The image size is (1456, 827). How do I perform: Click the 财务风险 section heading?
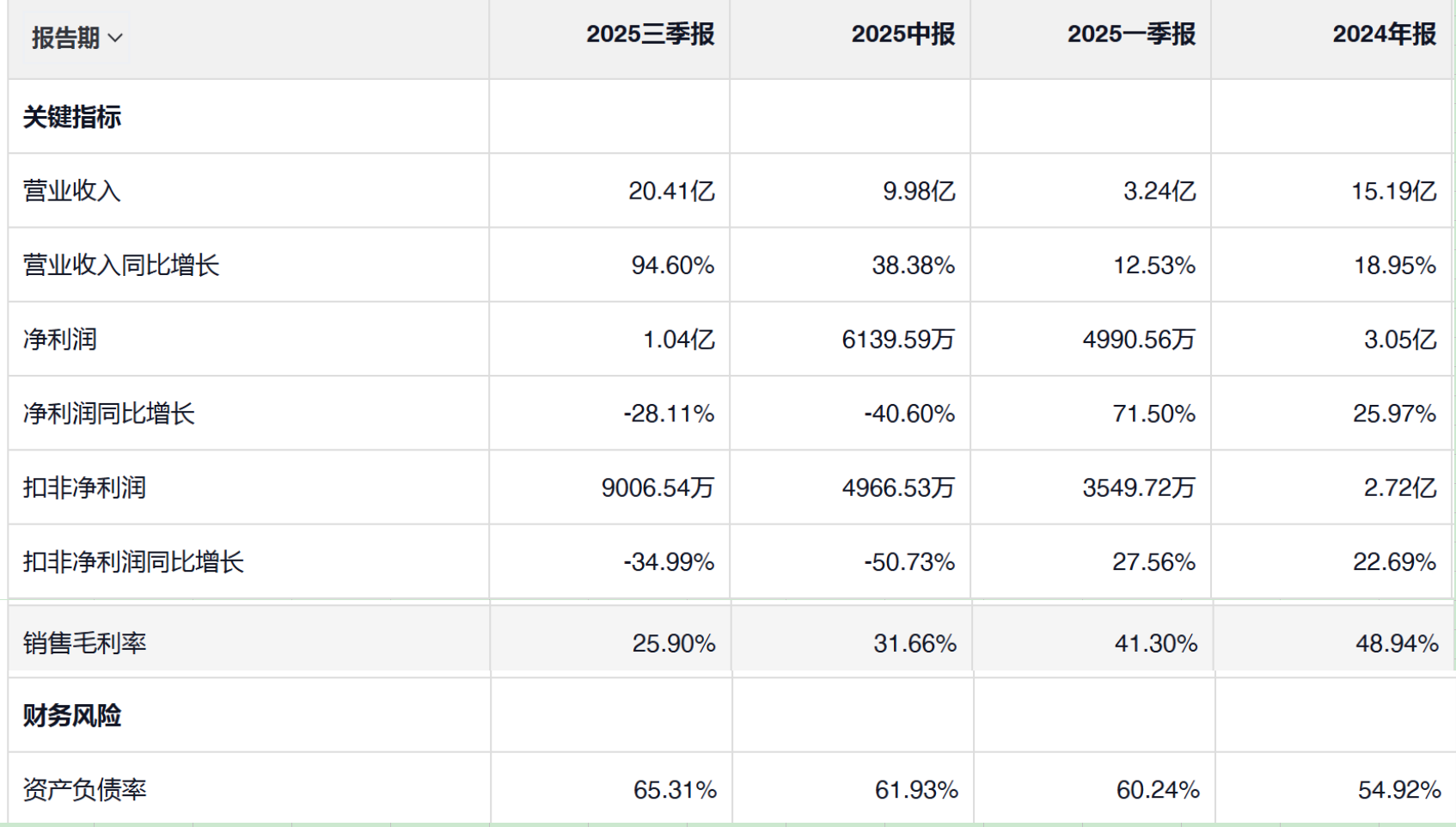coord(72,715)
